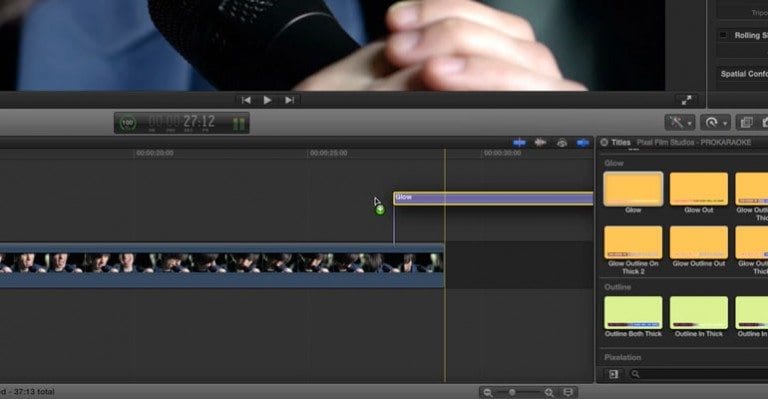Click the Glow section header
Screen dimensions: 768x399
[x=614, y=163]
